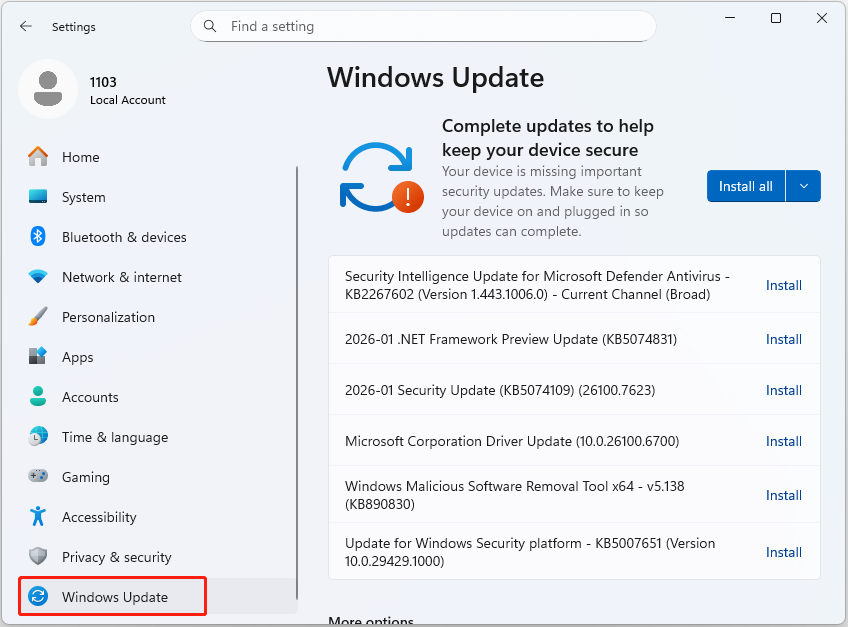Install the Microsoft Defender Security Intelligence Update

(x=783, y=285)
